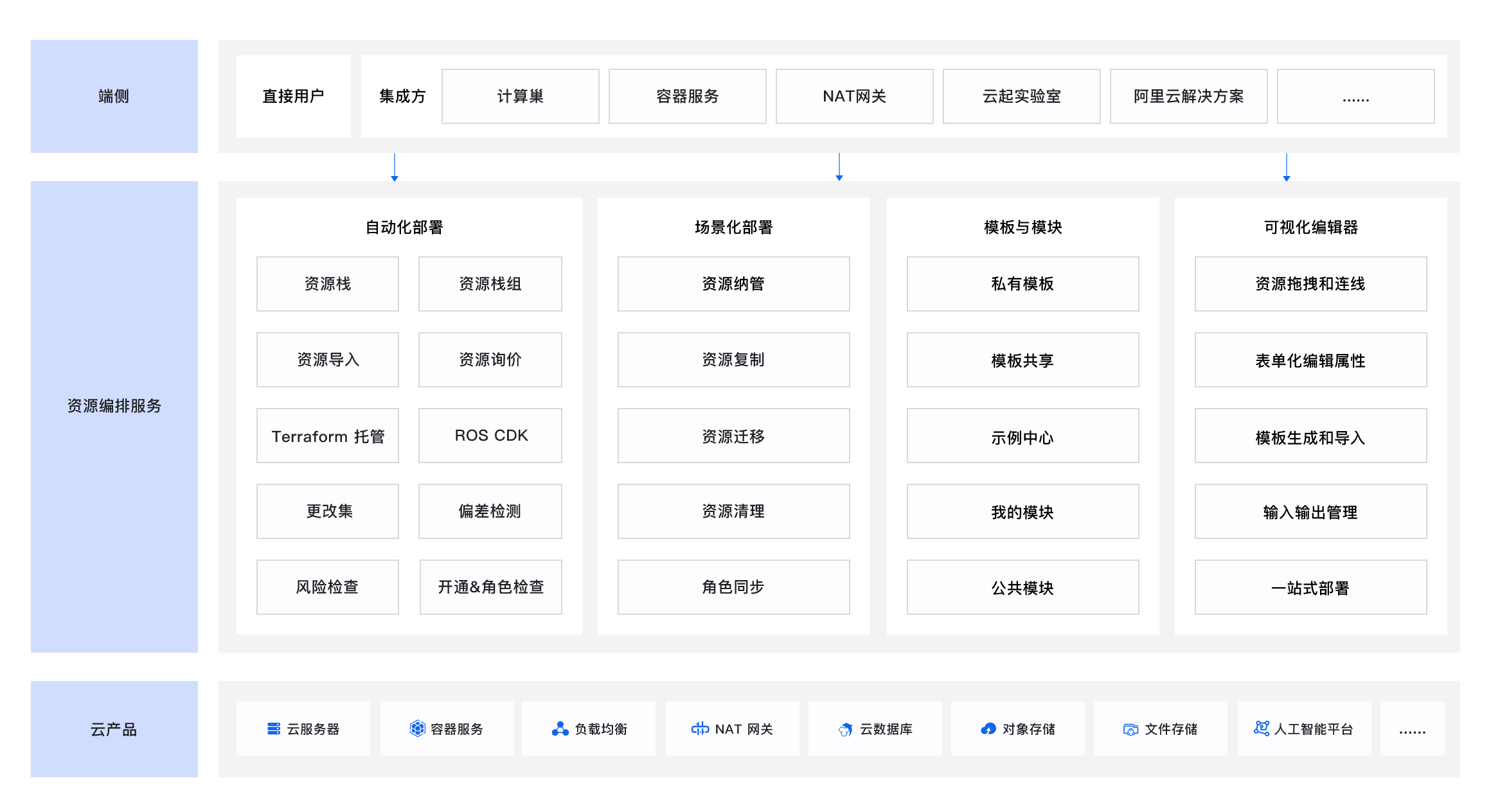Screen dimensions: 1491x812
Task: Select the 容器服务 container hexagon icon
Action: tap(417, 728)
